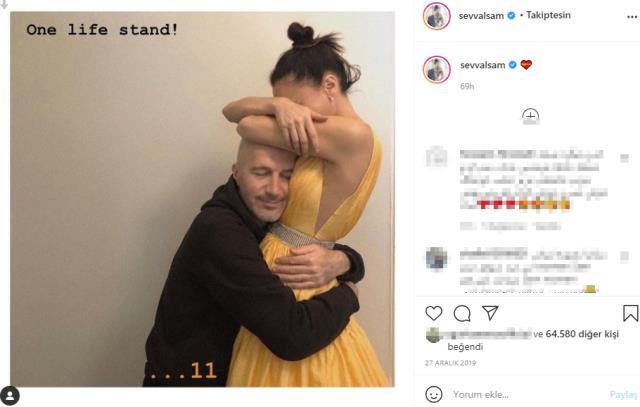Click the caption avatar of sevvalsam
The height and width of the screenshot is (407, 640).
pyautogui.click(x=436, y=69)
